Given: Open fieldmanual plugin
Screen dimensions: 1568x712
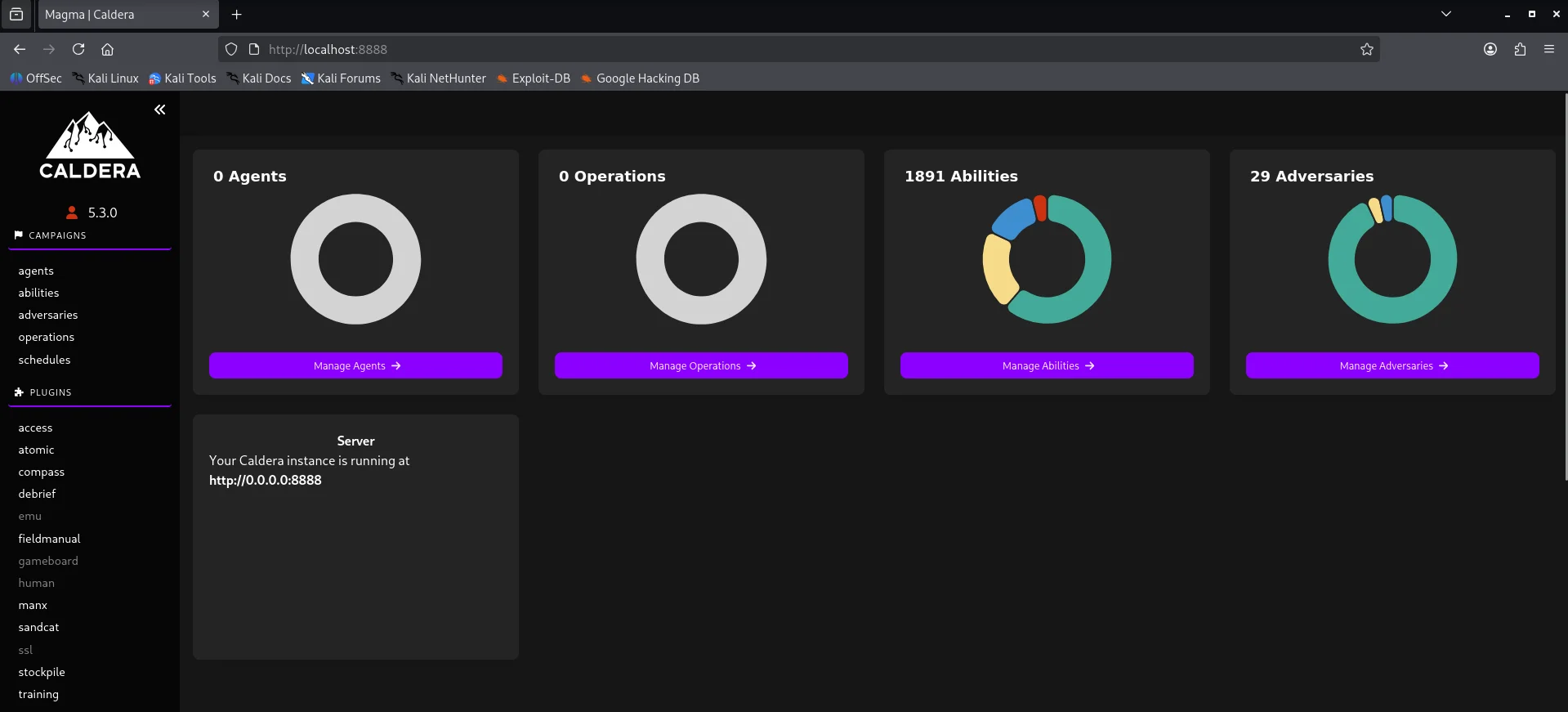Looking at the screenshot, I should tap(49, 539).
